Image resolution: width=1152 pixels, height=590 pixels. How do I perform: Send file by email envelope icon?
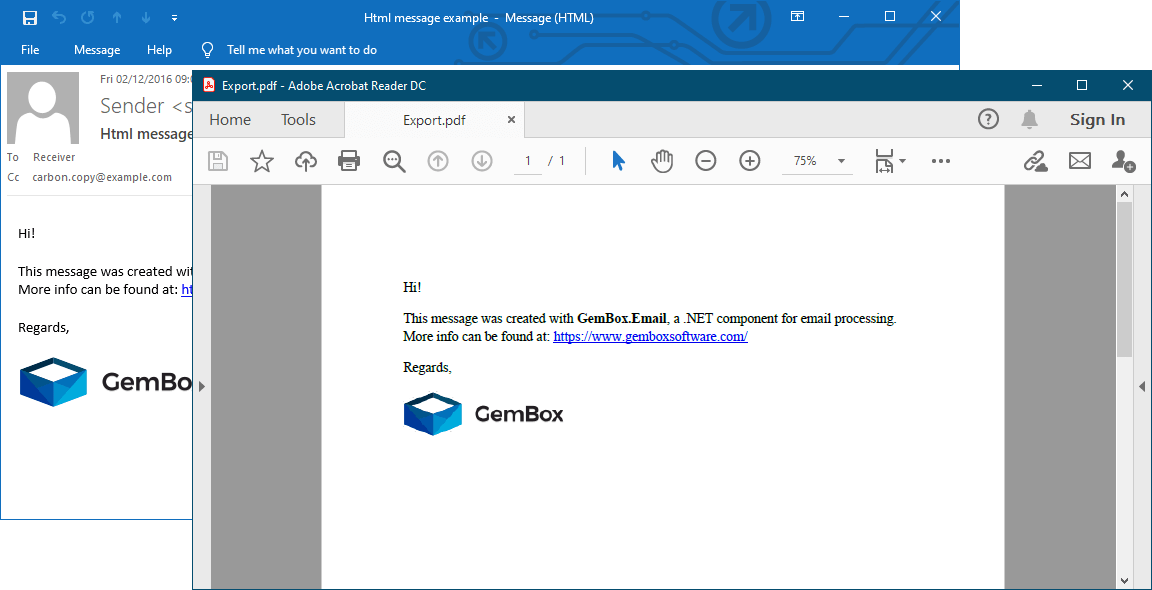1080,161
